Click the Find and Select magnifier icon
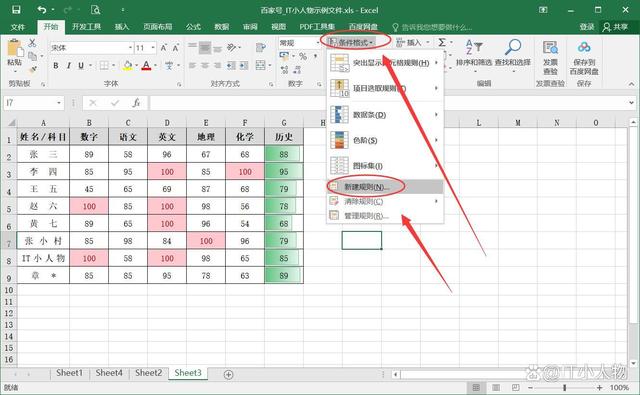 [x=513, y=47]
